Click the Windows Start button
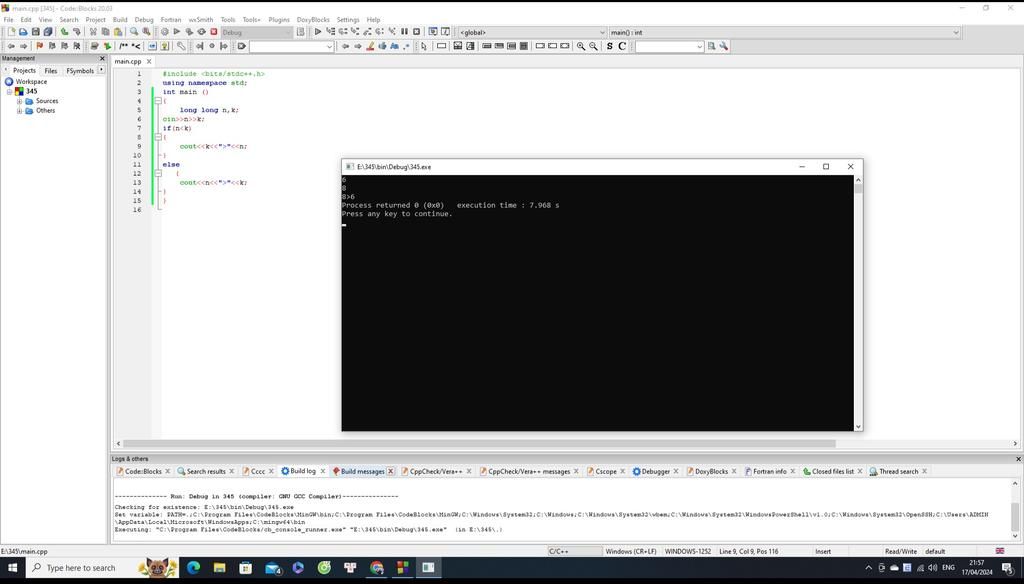1024x584 pixels. (x=12, y=567)
